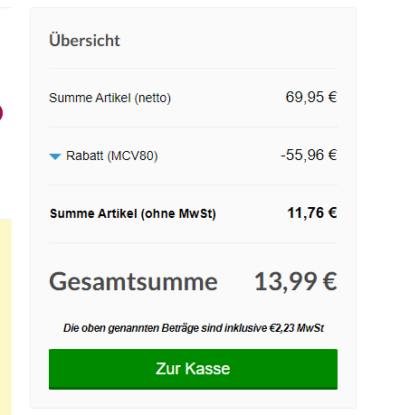Click the pale yellow panel on left
The height and width of the screenshot is (415, 400).
(x=6, y=317)
